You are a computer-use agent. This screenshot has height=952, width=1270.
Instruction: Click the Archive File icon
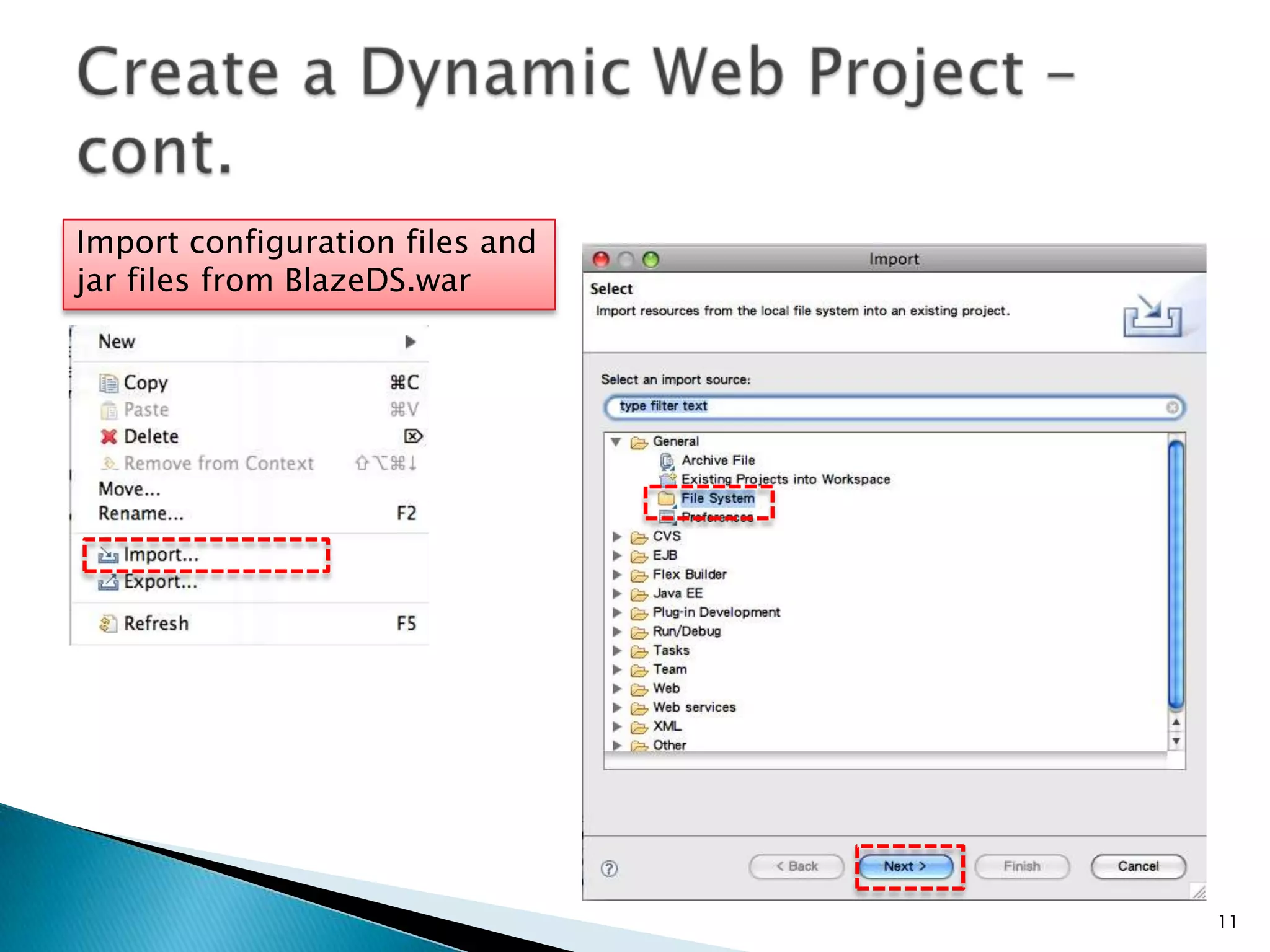click(x=667, y=461)
